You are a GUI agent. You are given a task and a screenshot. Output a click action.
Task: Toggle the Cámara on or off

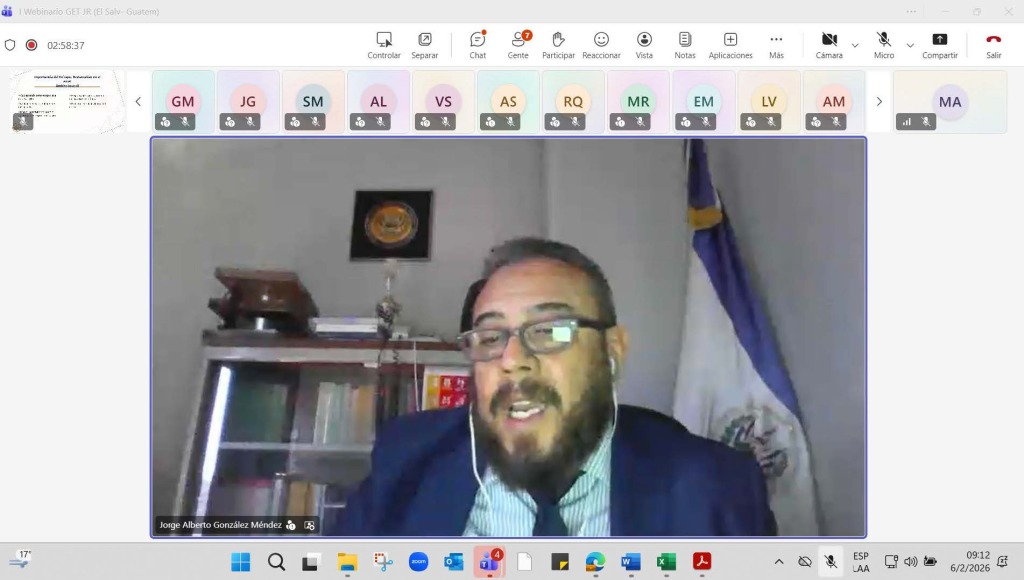pos(829,45)
